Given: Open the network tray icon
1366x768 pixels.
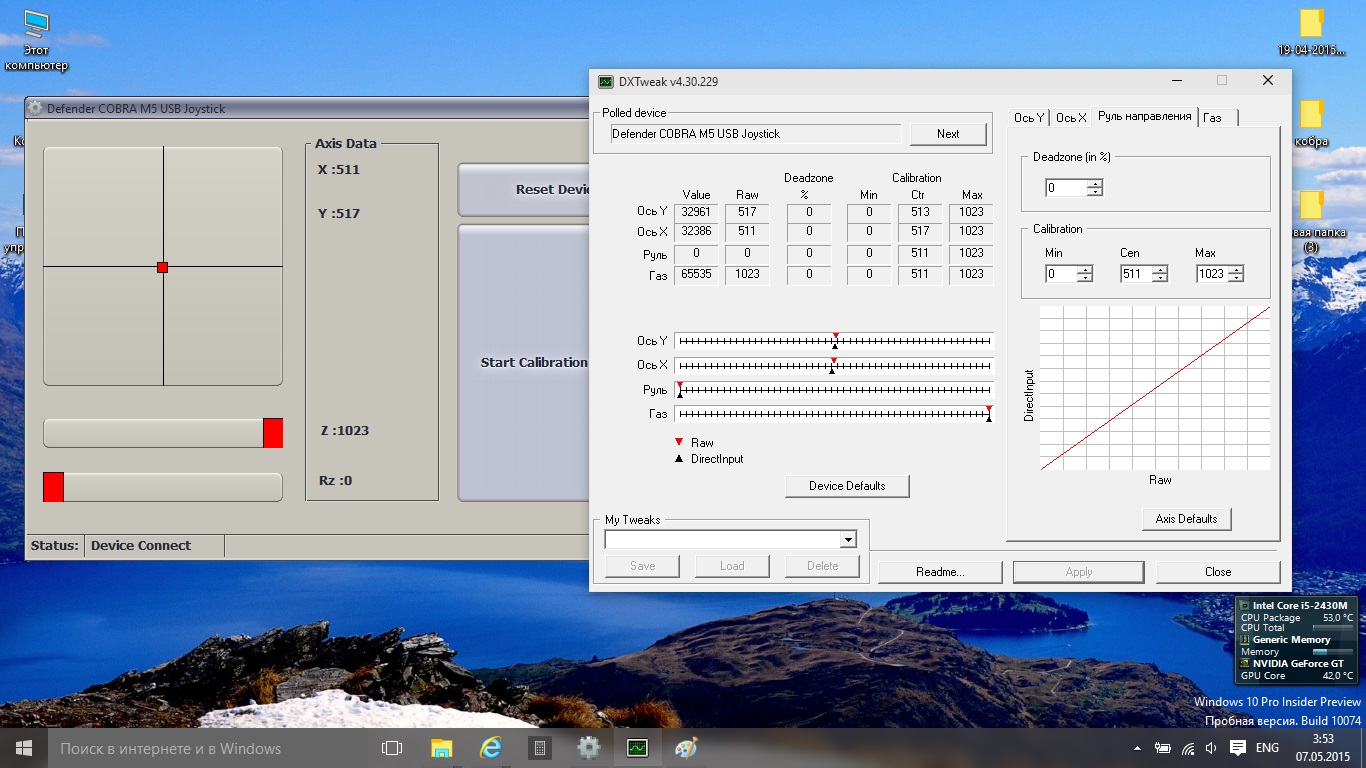Looking at the screenshot, I should tap(1188, 748).
